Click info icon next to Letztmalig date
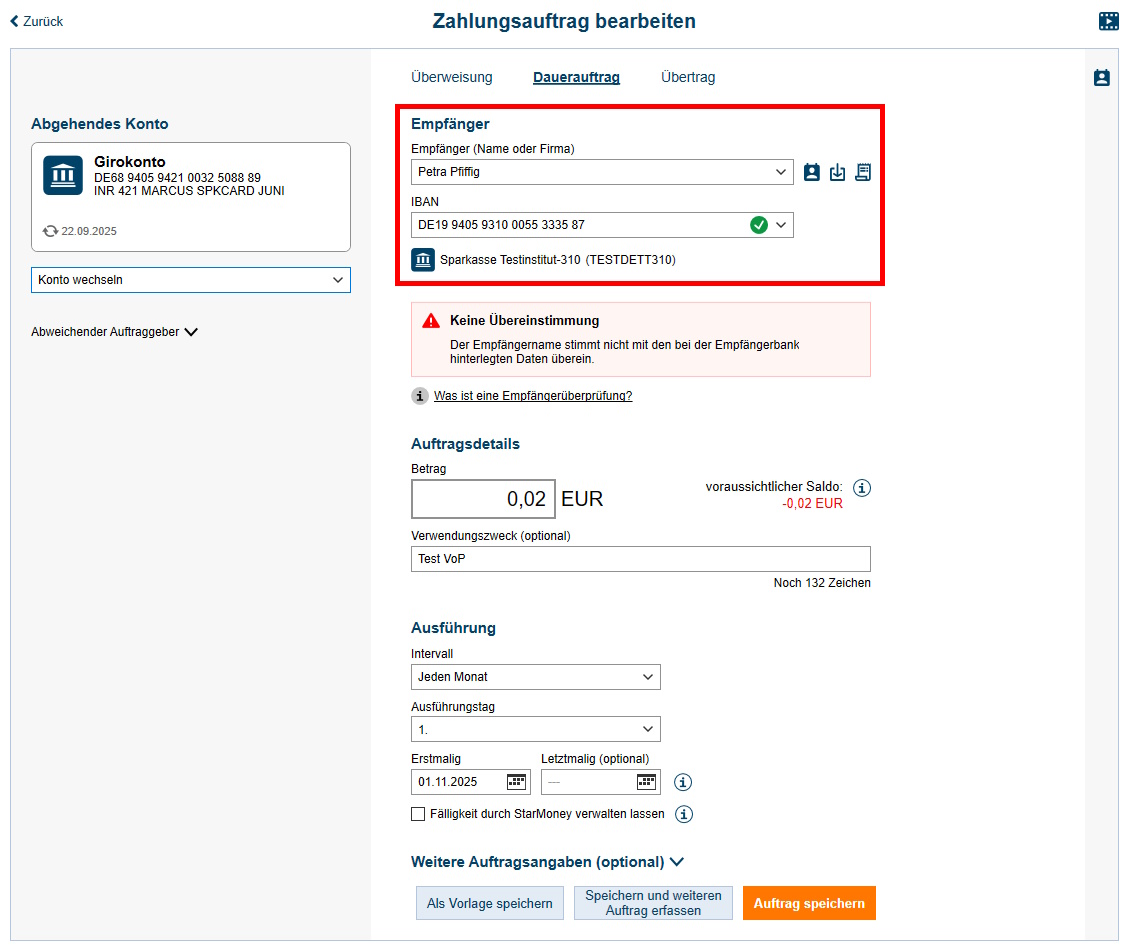 [x=684, y=782]
